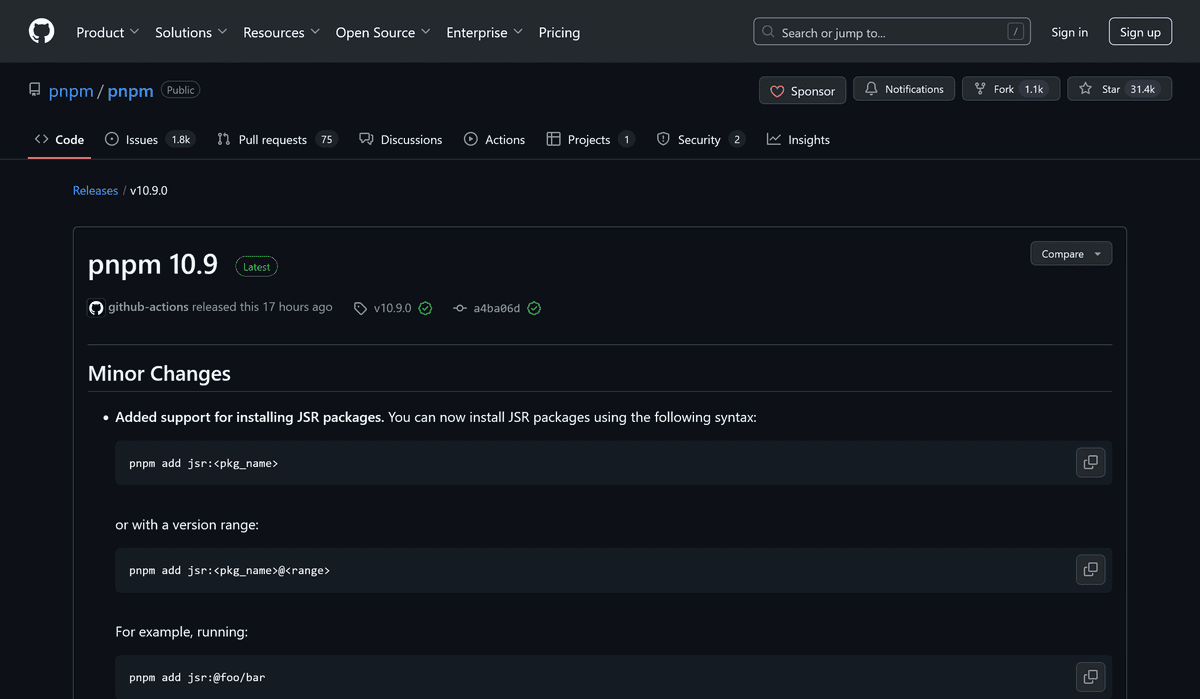1200x699 pixels.
Task: Switch to the Code tab
Action: tap(59, 140)
